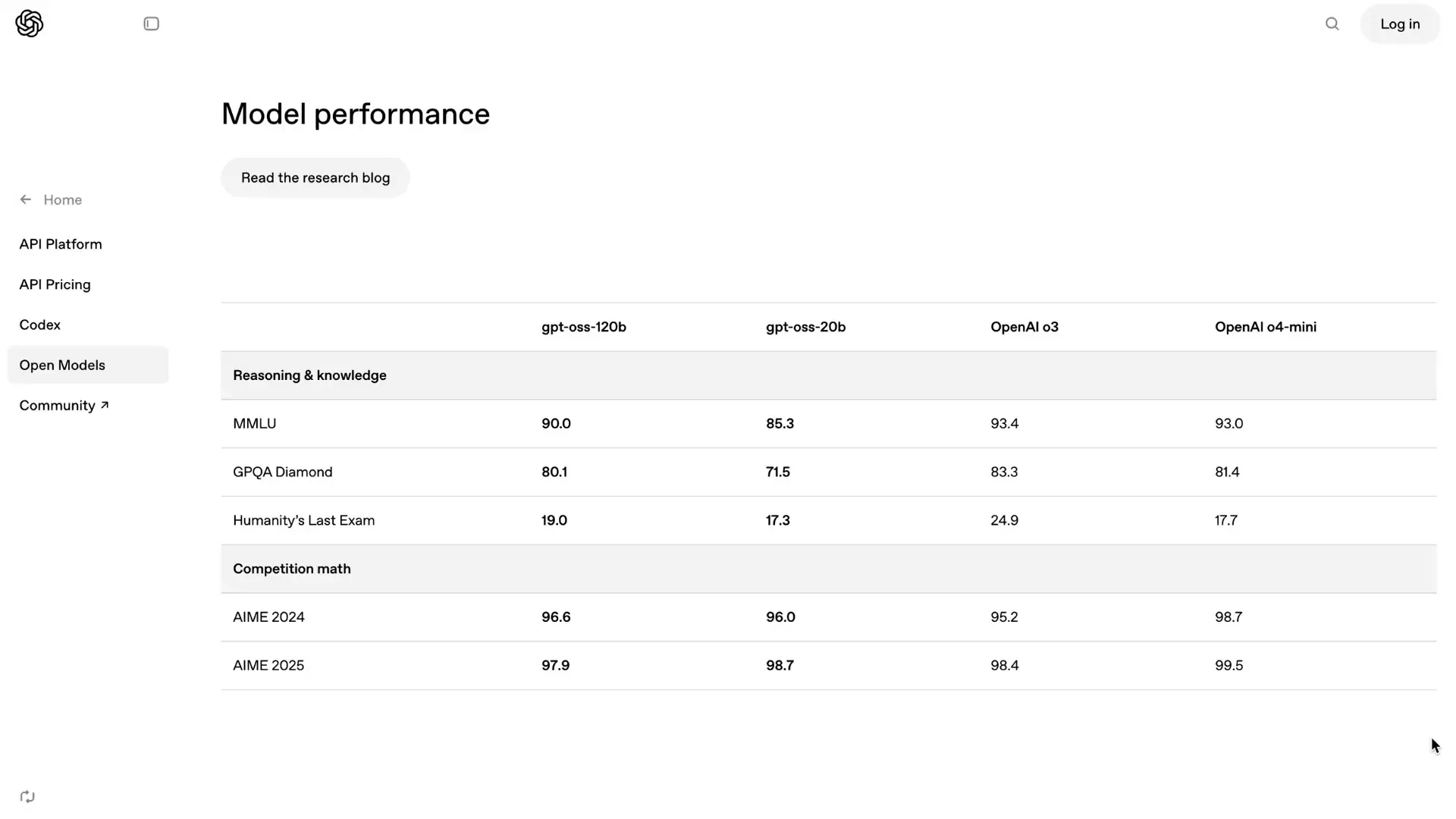The image size is (1456, 819).
Task: Click Humanity's Last Exam value 24.9
Action: pyautogui.click(x=1004, y=520)
